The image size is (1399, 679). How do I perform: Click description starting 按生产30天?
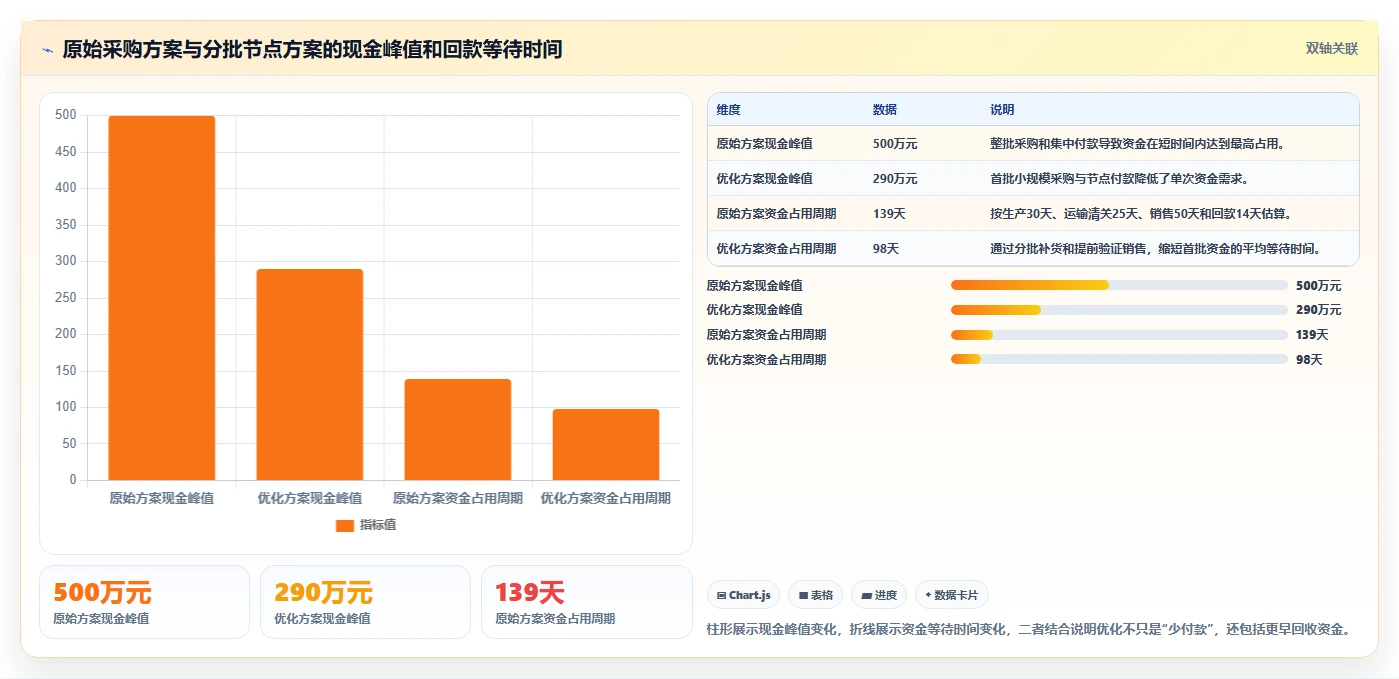pyautogui.click(x=1141, y=214)
